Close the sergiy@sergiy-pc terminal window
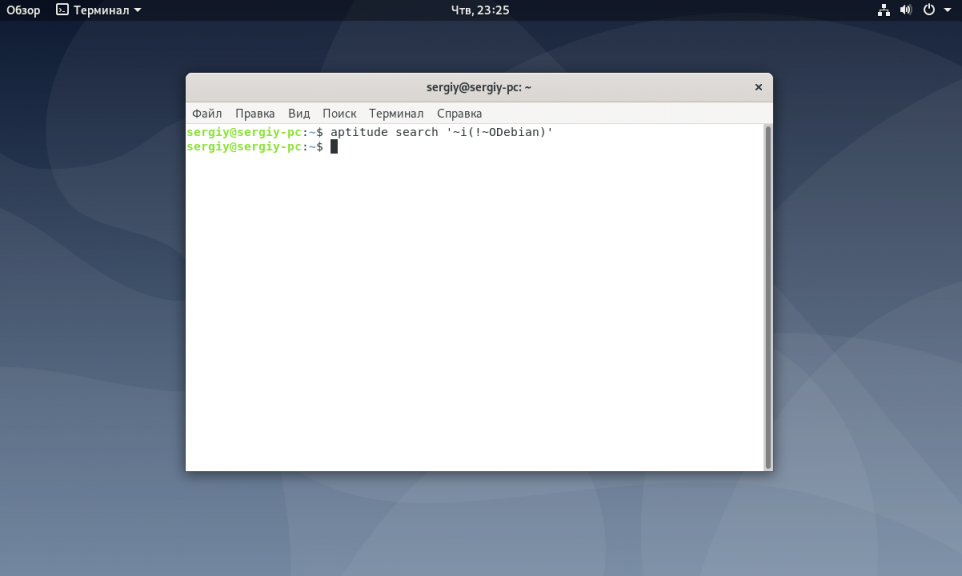The image size is (962, 576). [x=758, y=88]
